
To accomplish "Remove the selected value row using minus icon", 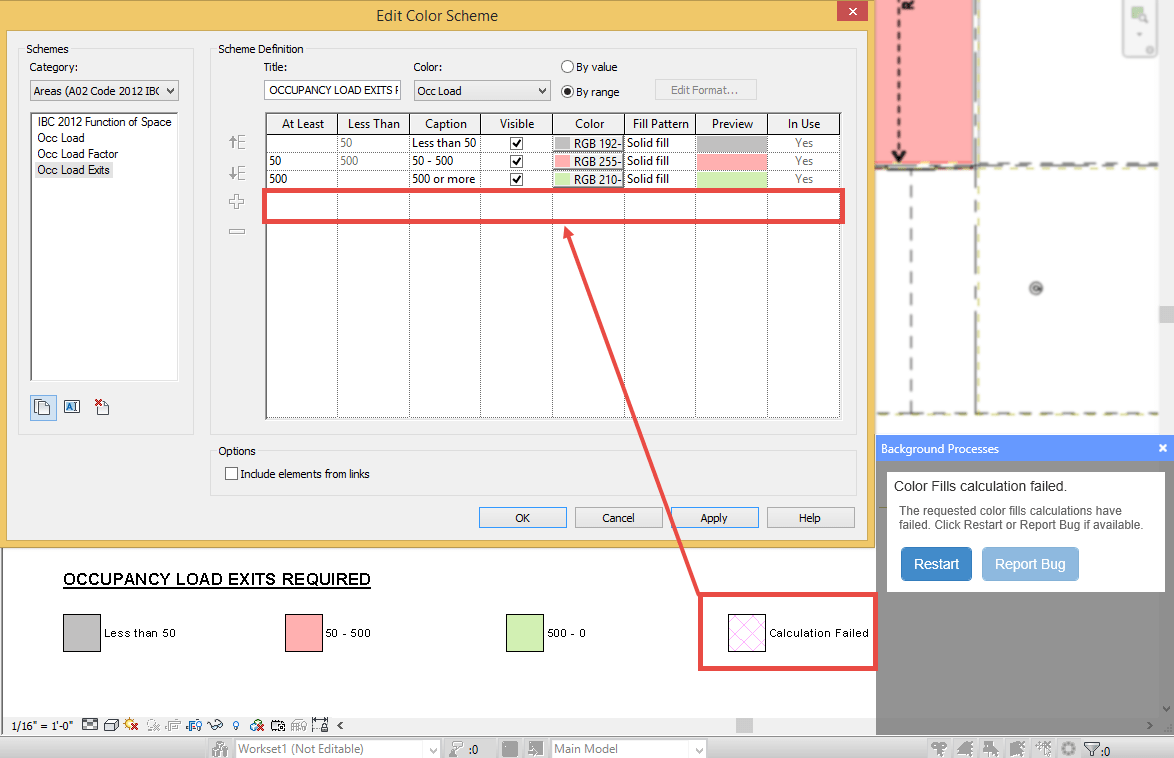I will coord(237,231).
